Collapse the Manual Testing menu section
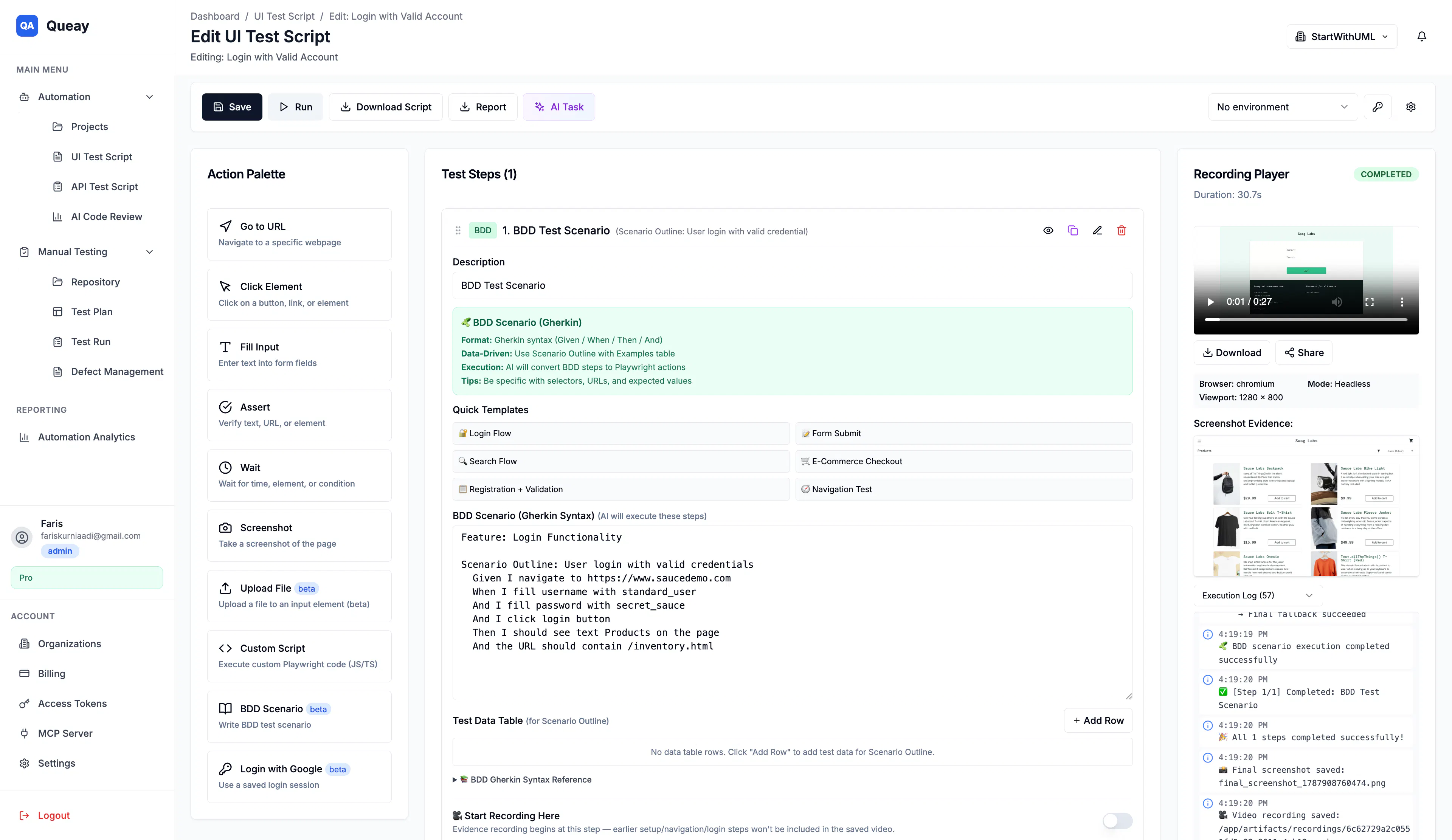 click(x=87, y=252)
